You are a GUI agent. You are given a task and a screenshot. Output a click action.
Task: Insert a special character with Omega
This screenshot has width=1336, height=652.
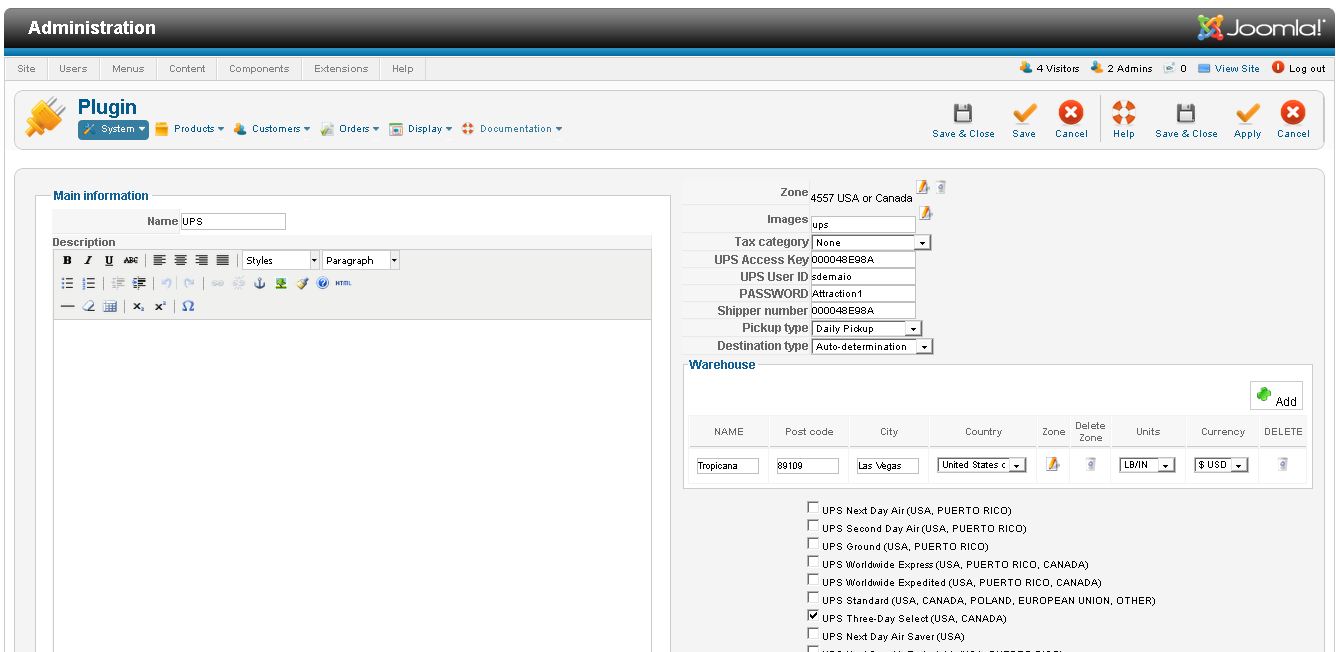pos(188,306)
